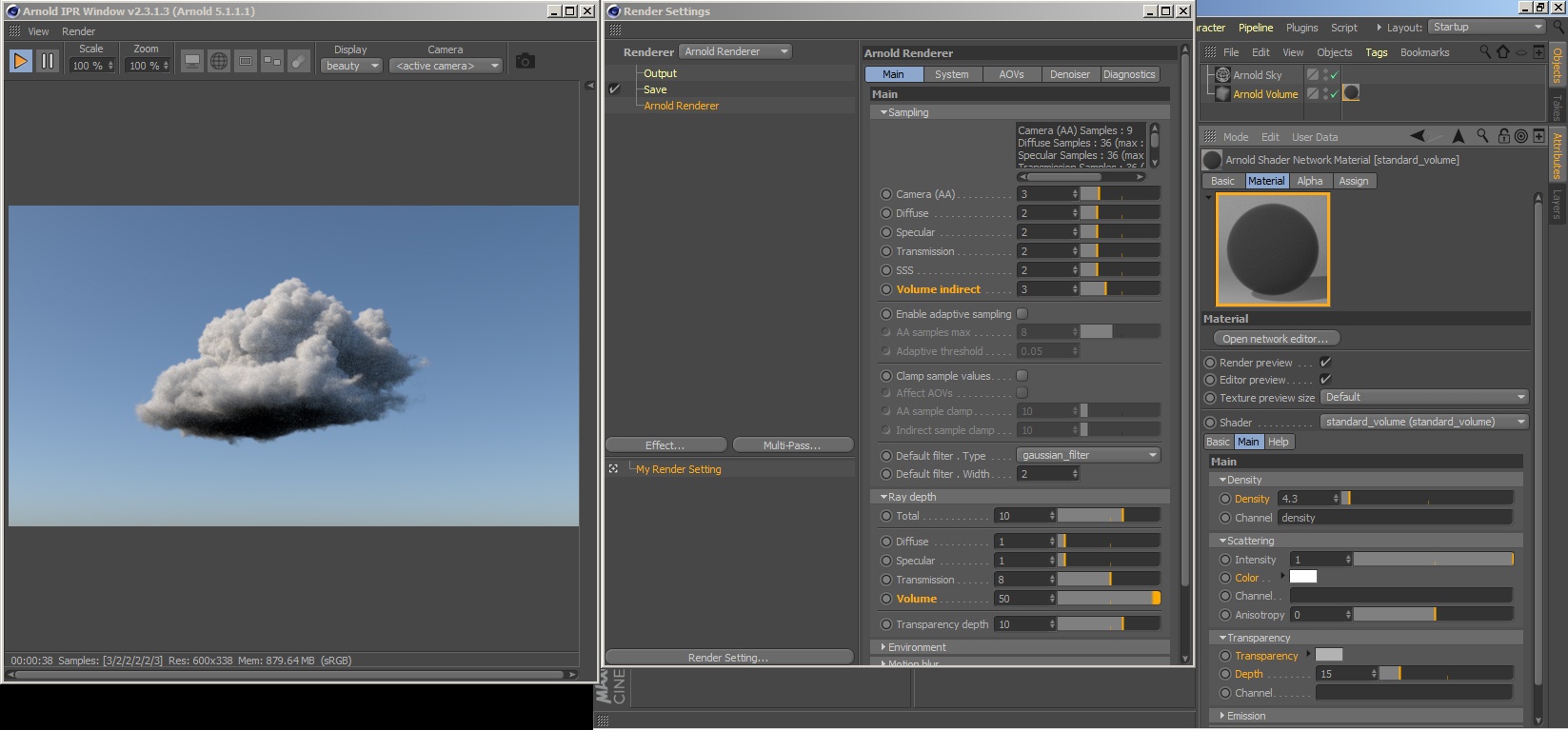Click the Attribute Manager back arrow
This screenshot has height=730, width=1568.
(x=1419, y=136)
